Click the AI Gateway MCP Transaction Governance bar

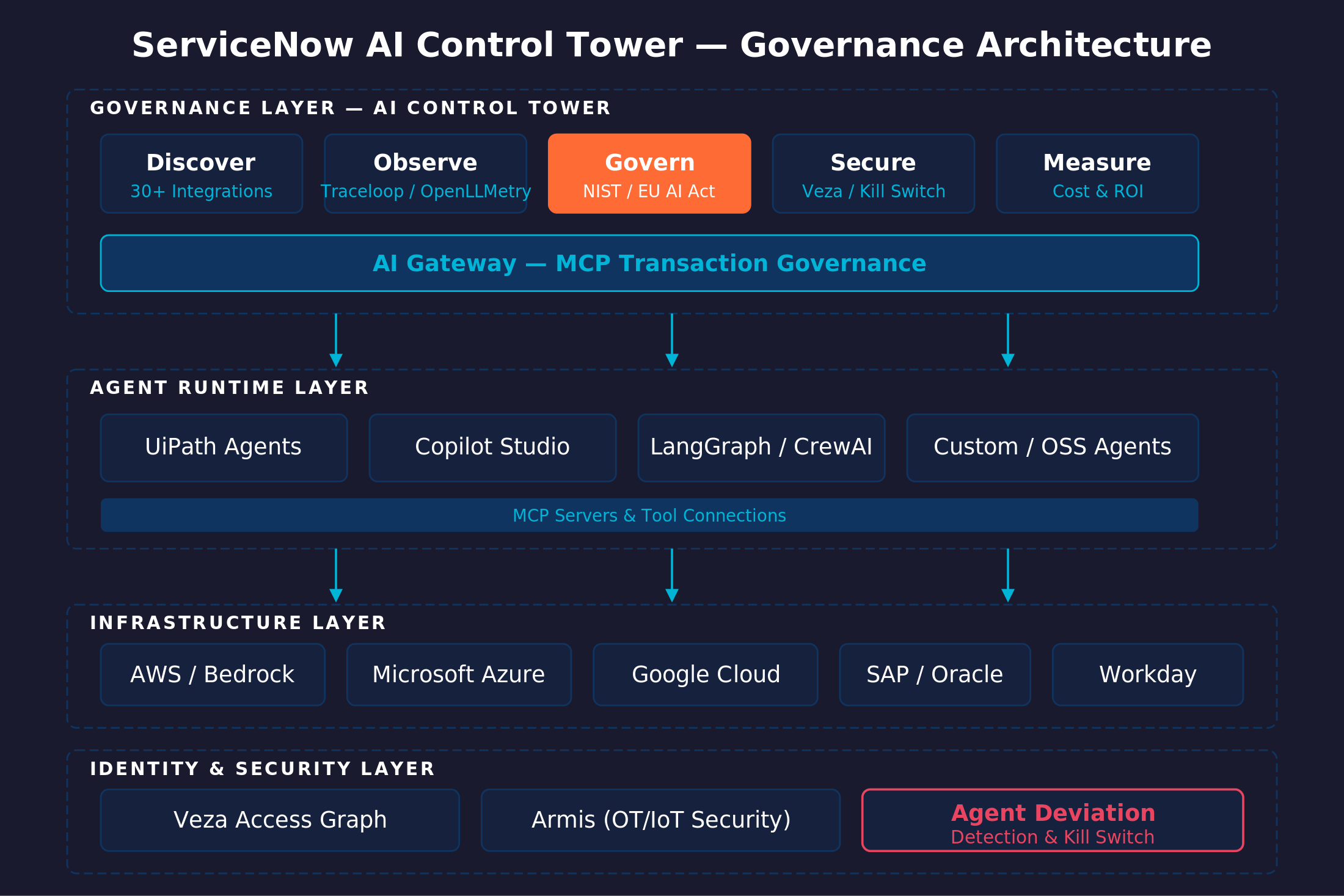[649, 263]
